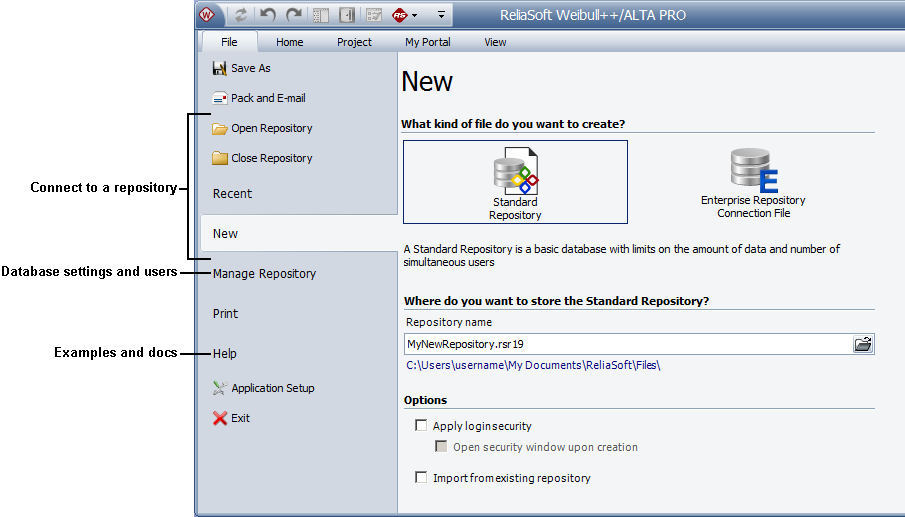The image size is (905, 517).
Task: Open the My Portal tab
Action: pyautogui.click(x=427, y=42)
